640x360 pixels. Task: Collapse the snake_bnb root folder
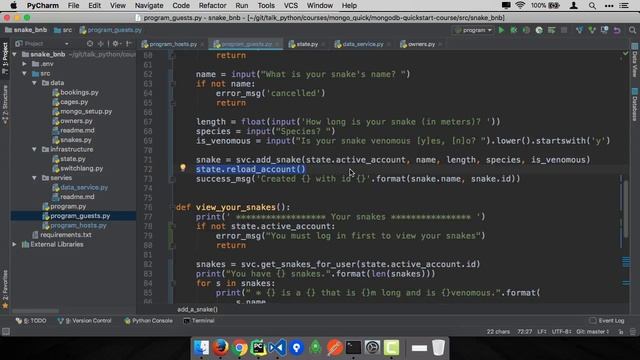click(15, 54)
